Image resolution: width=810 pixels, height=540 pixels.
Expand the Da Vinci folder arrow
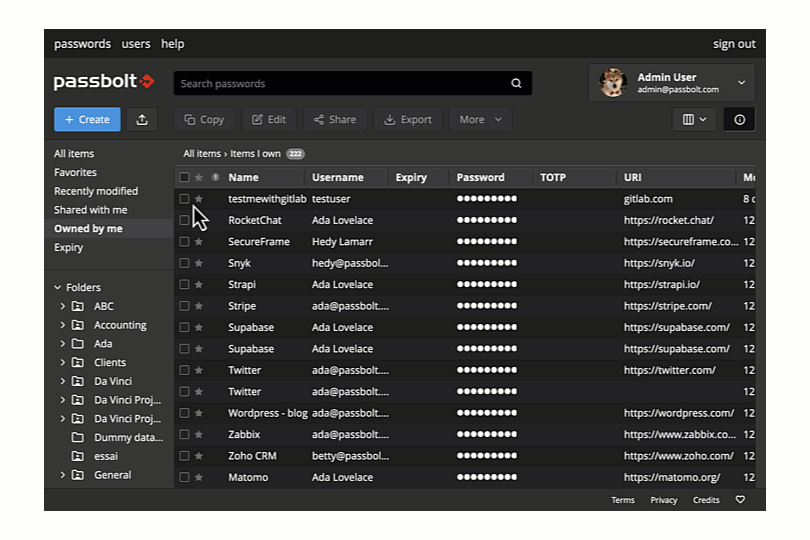[x=63, y=381]
